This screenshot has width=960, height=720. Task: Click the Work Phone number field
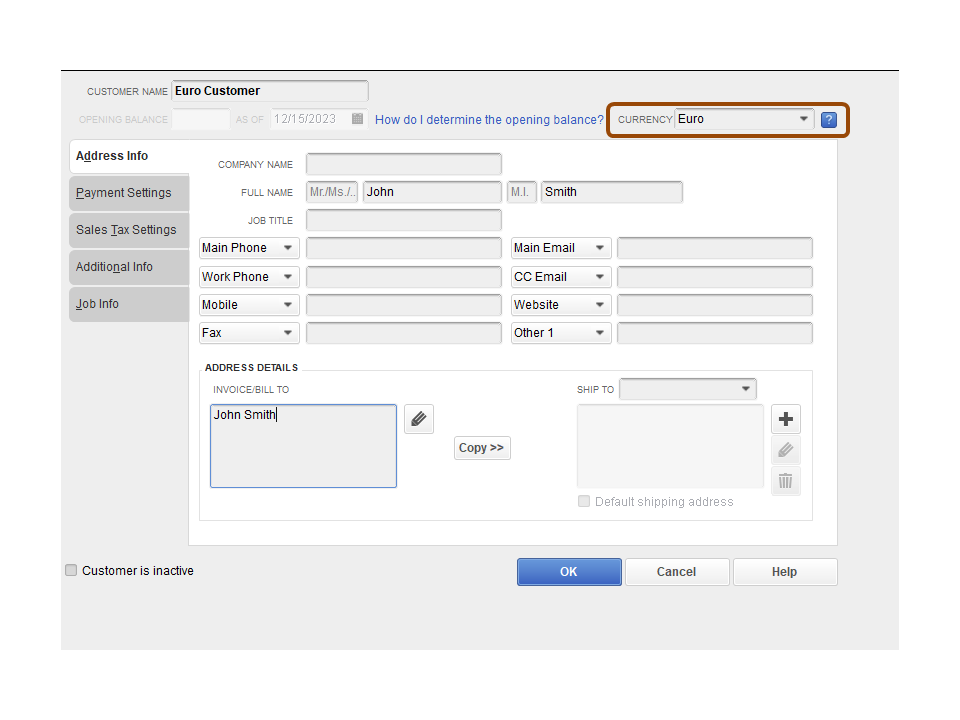coord(403,277)
